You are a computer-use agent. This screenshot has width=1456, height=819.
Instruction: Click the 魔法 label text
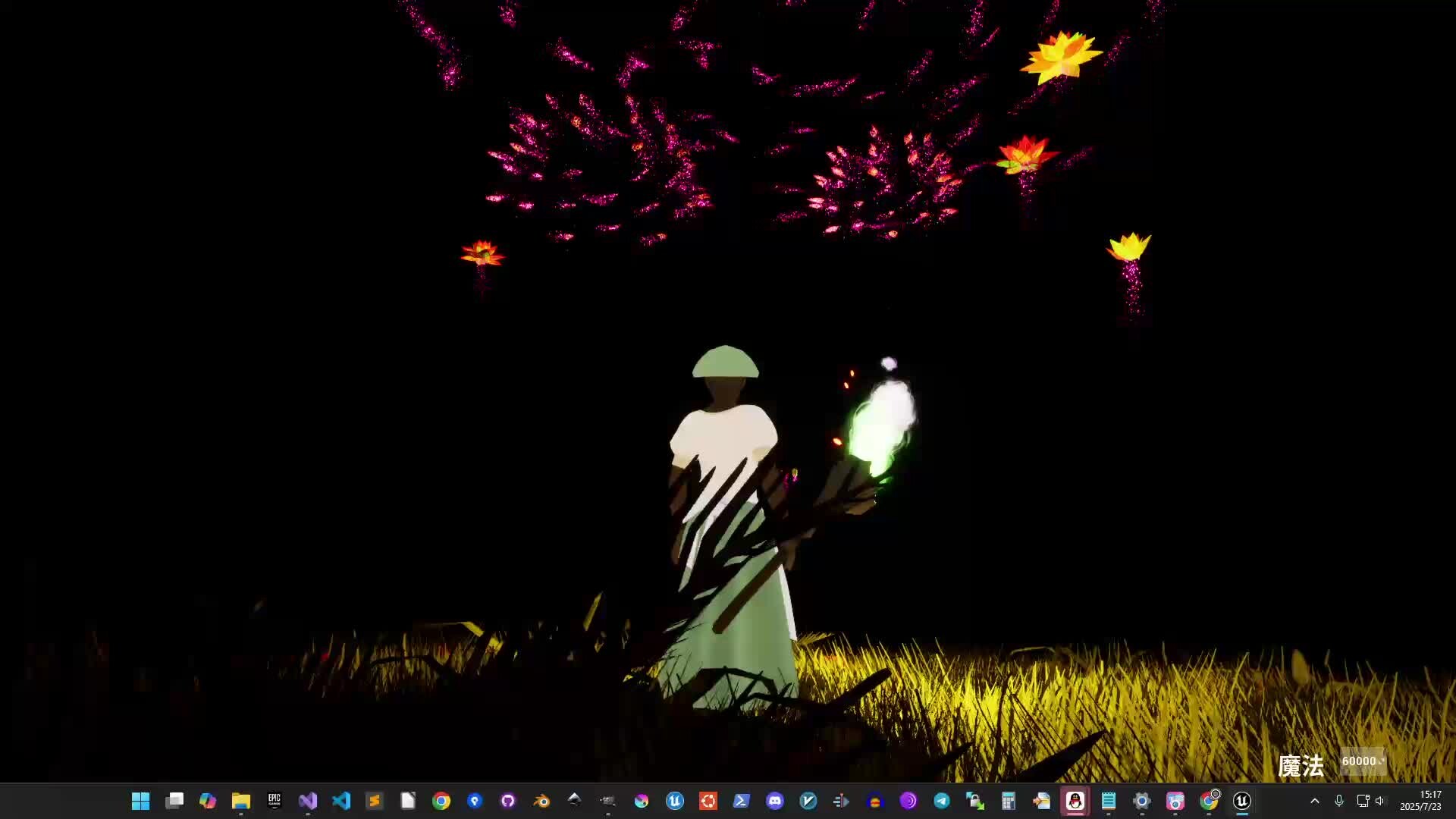point(1301,766)
